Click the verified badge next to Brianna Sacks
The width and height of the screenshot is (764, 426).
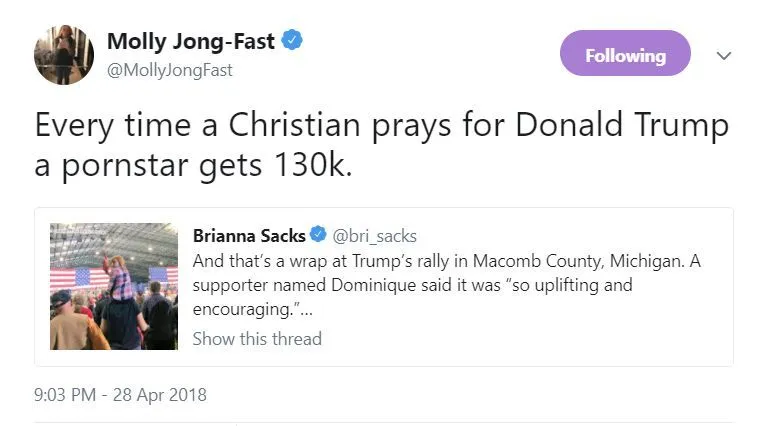click(x=317, y=236)
